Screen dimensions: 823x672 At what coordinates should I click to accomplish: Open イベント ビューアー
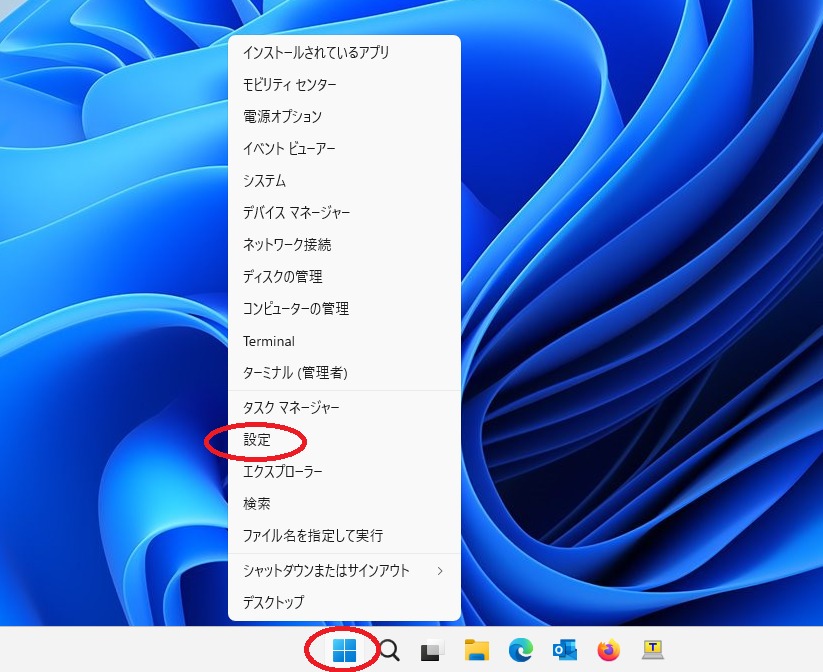(344, 149)
